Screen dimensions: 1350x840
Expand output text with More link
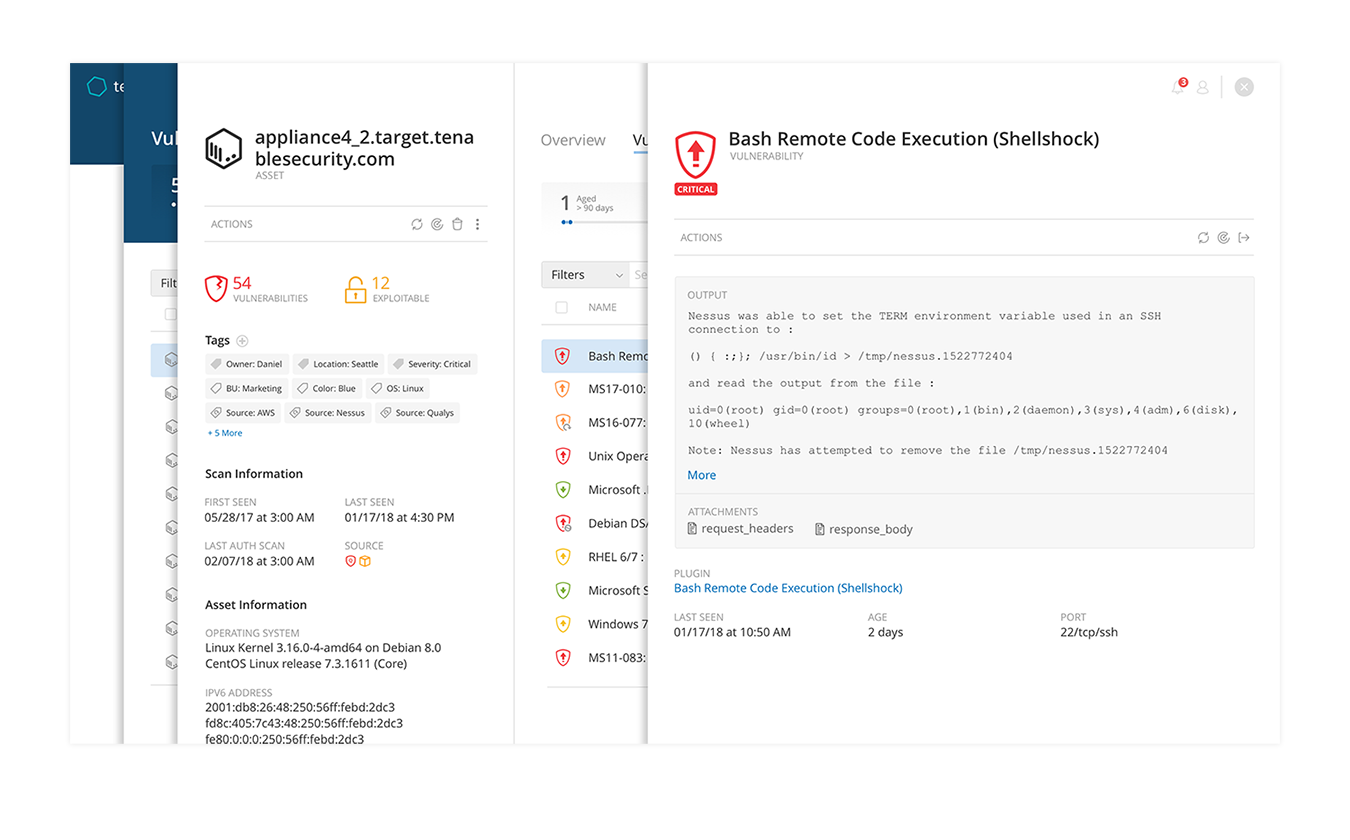701,475
